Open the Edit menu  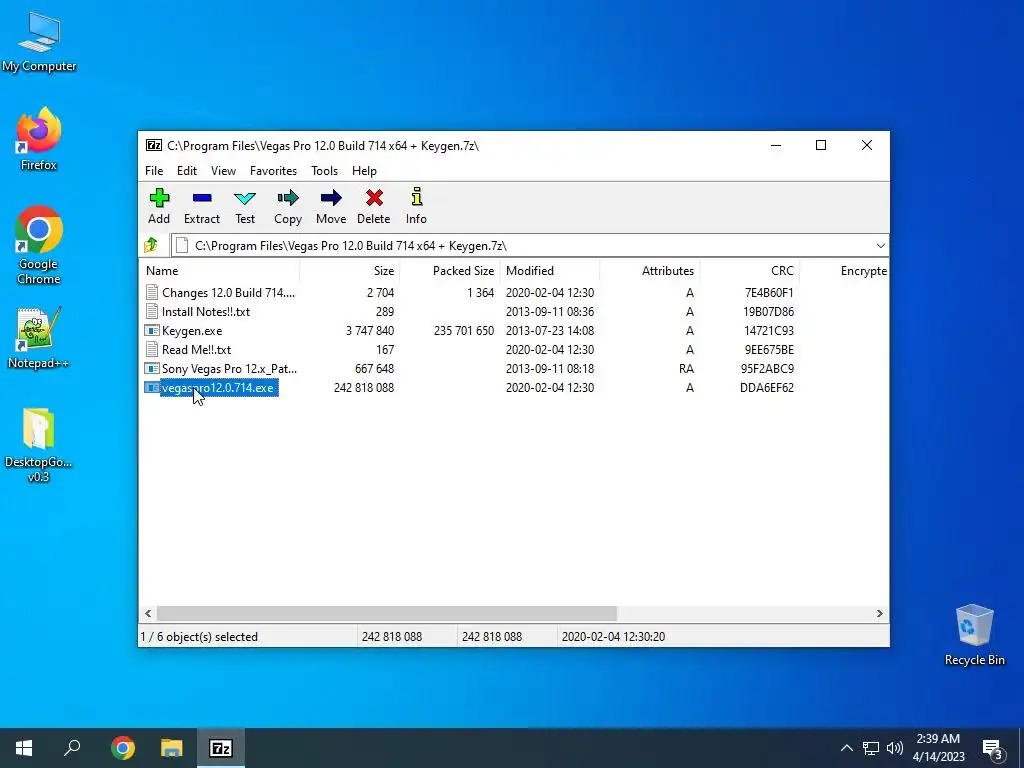point(187,170)
